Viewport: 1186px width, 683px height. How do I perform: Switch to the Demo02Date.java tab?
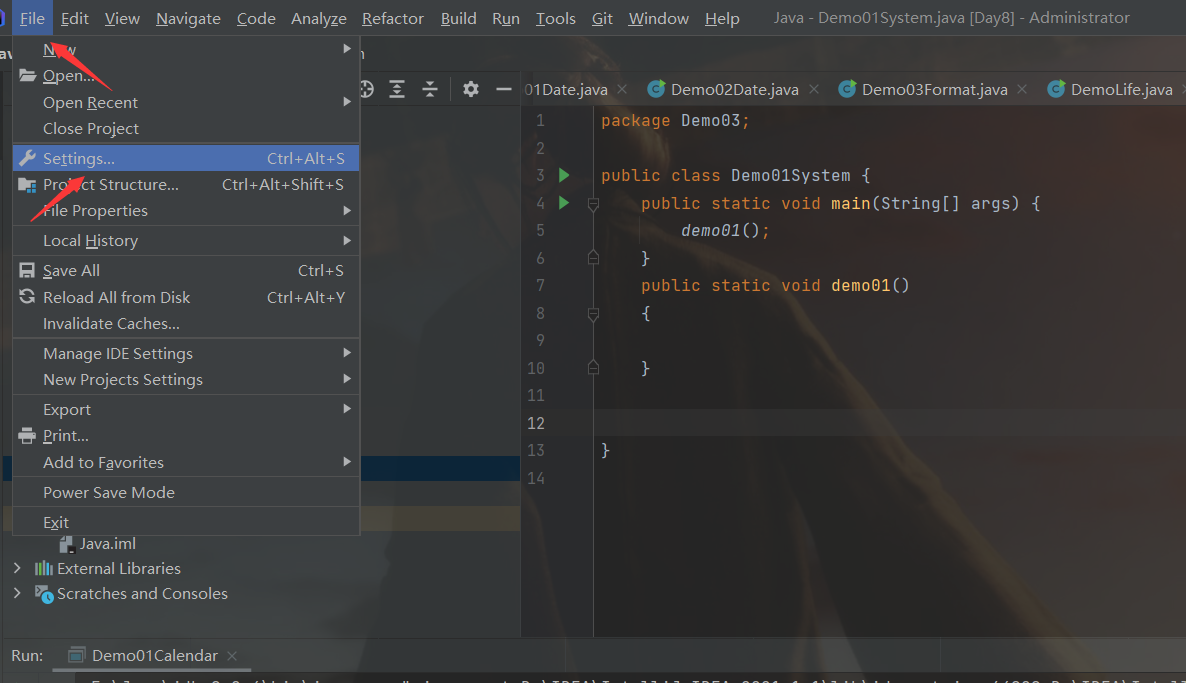pos(734,89)
